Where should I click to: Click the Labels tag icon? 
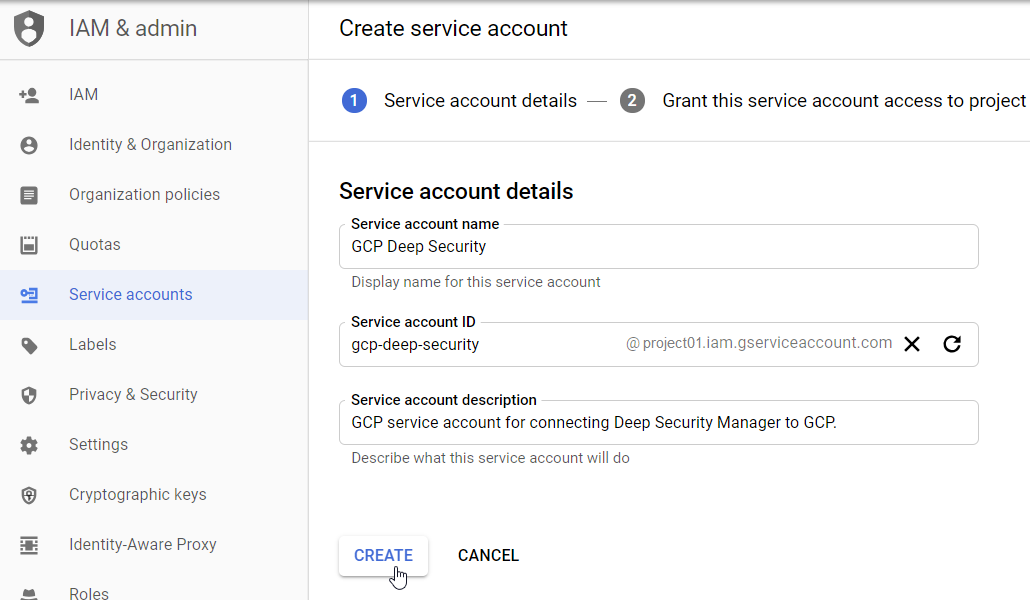[29, 344]
